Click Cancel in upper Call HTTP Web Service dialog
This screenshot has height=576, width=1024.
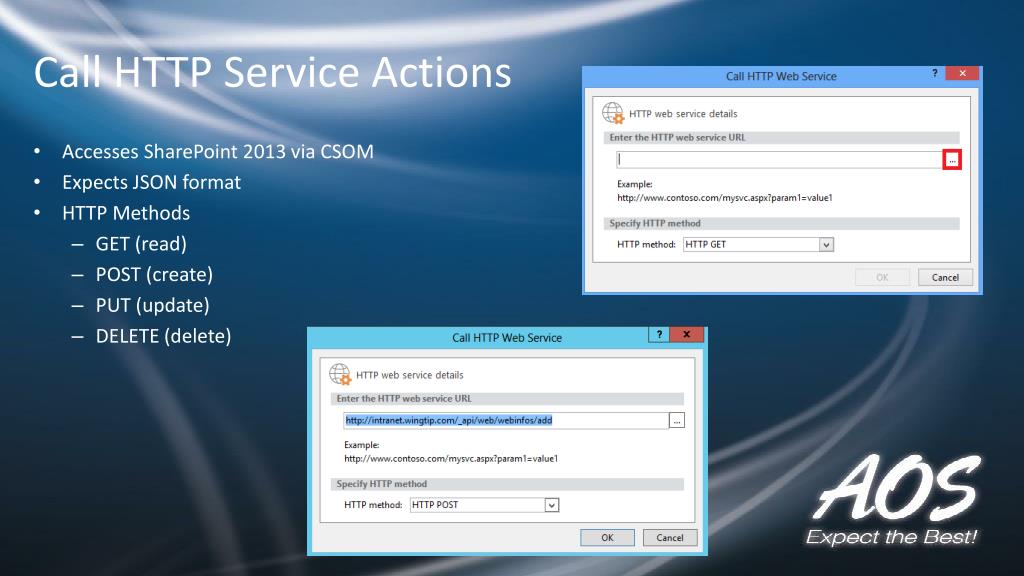(945, 278)
